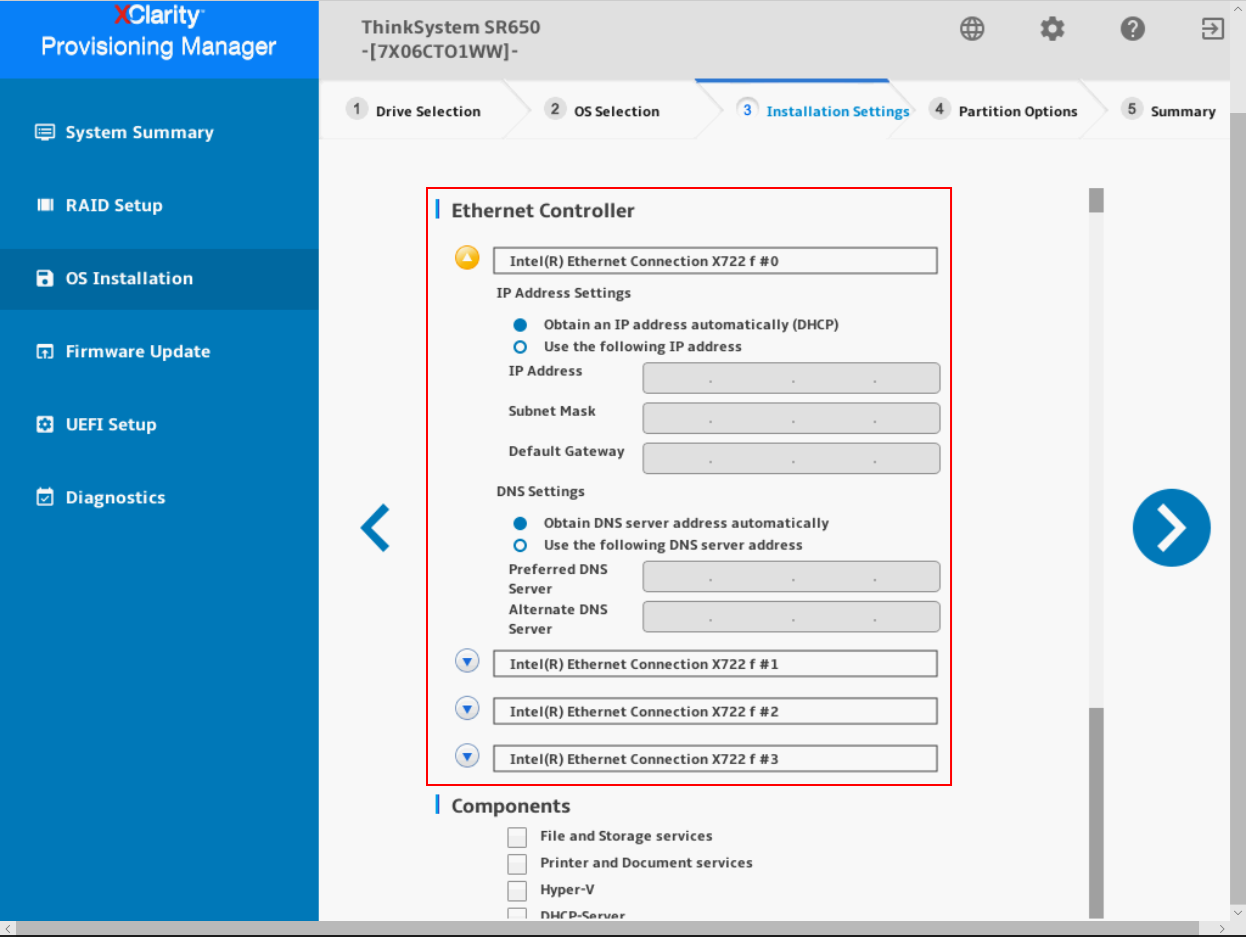Click the Components heading

coord(511,806)
